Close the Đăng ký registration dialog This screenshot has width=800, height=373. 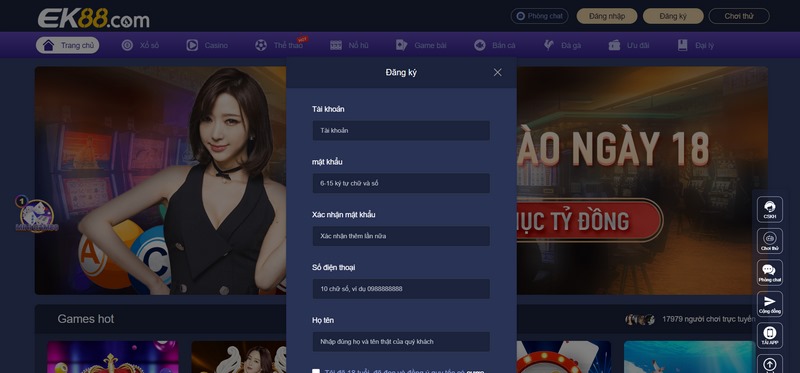pyautogui.click(x=497, y=72)
